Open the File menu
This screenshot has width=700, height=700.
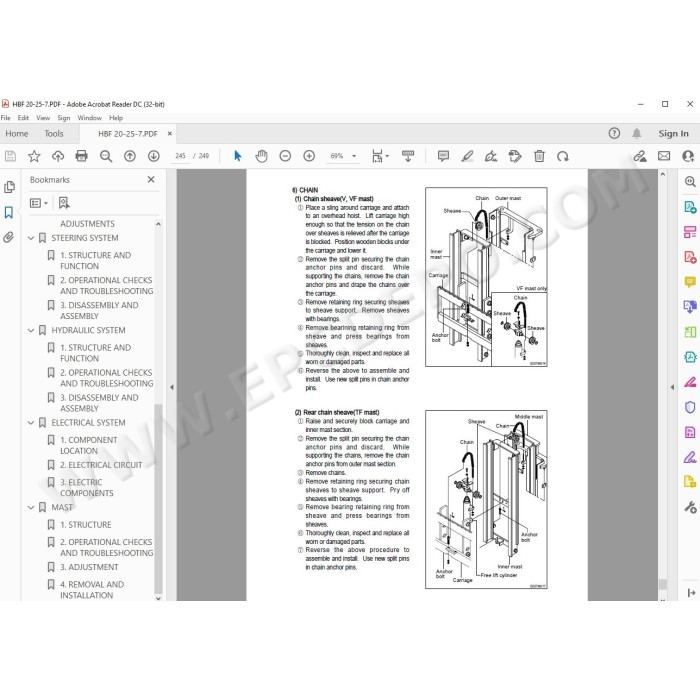pyautogui.click(x=6, y=118)
